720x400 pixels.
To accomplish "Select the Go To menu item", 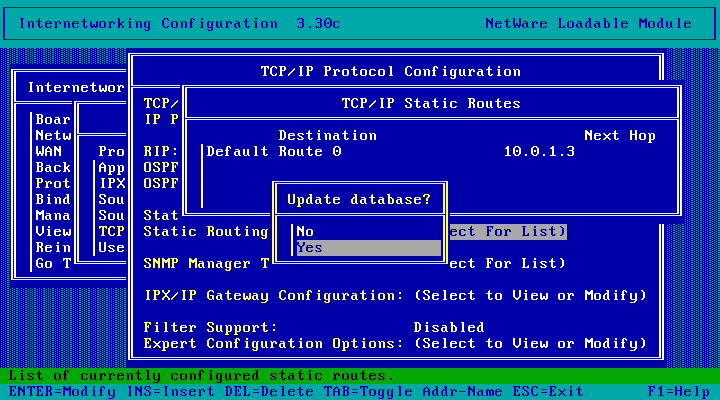I will point(53,263).
